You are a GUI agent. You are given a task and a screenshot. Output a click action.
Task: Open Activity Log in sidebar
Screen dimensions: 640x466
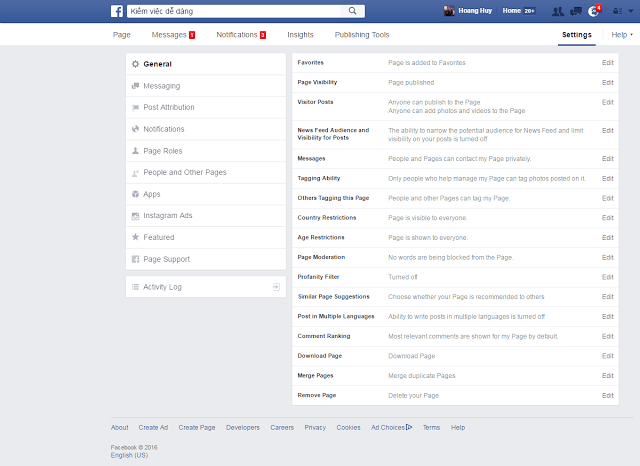tap(206, 287)
